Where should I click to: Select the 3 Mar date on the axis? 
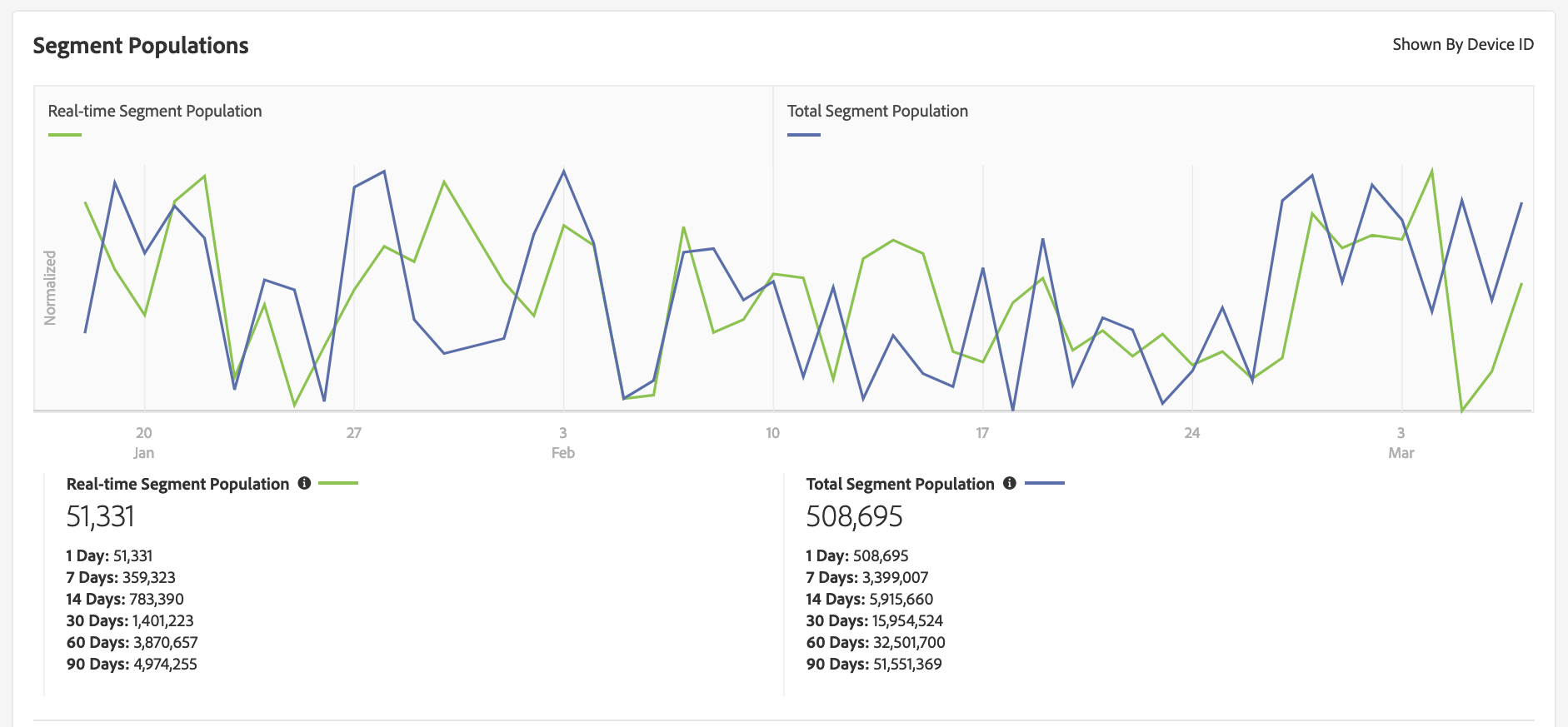(1401, 442)
